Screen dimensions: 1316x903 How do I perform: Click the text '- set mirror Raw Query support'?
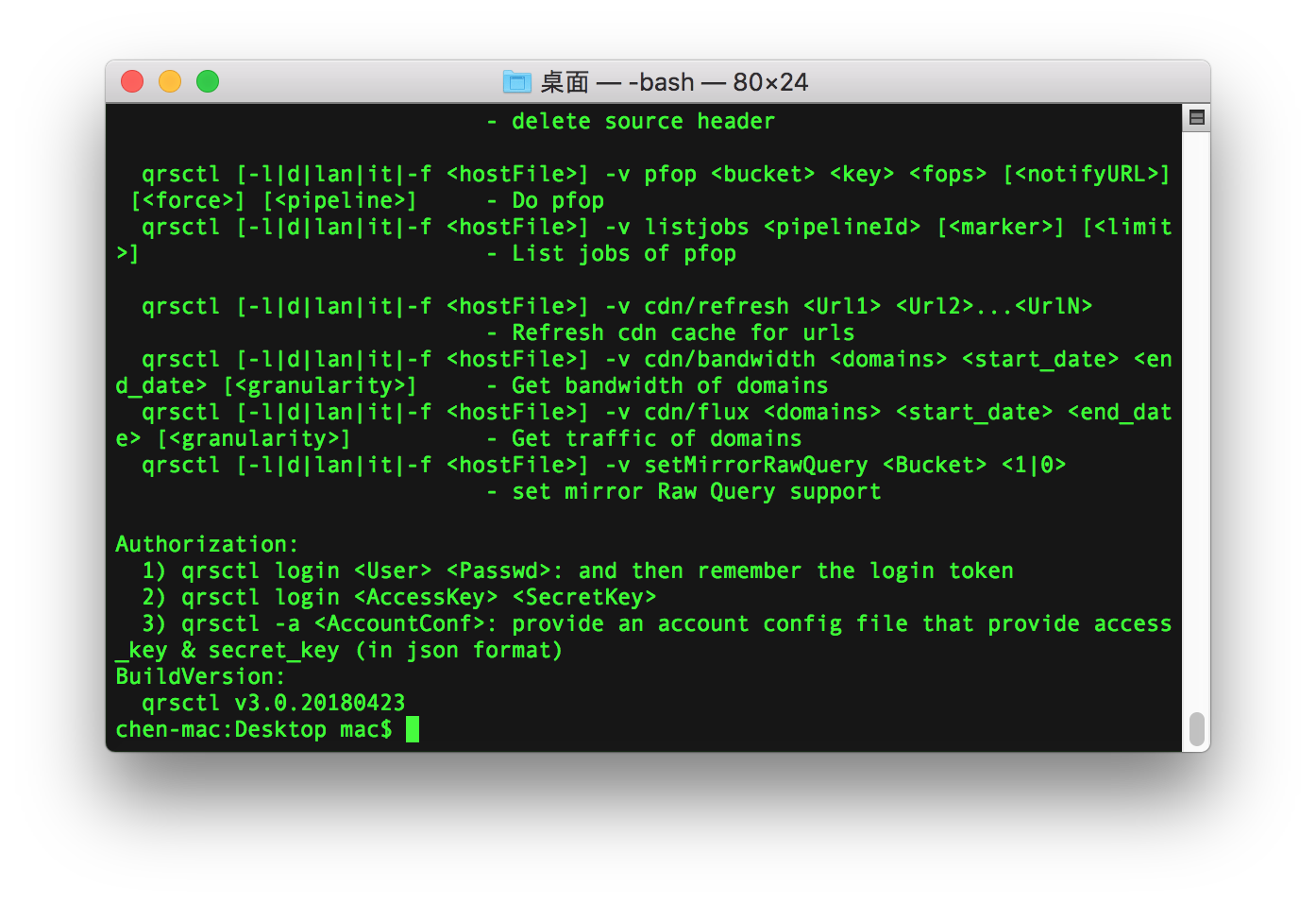(684, 491)
